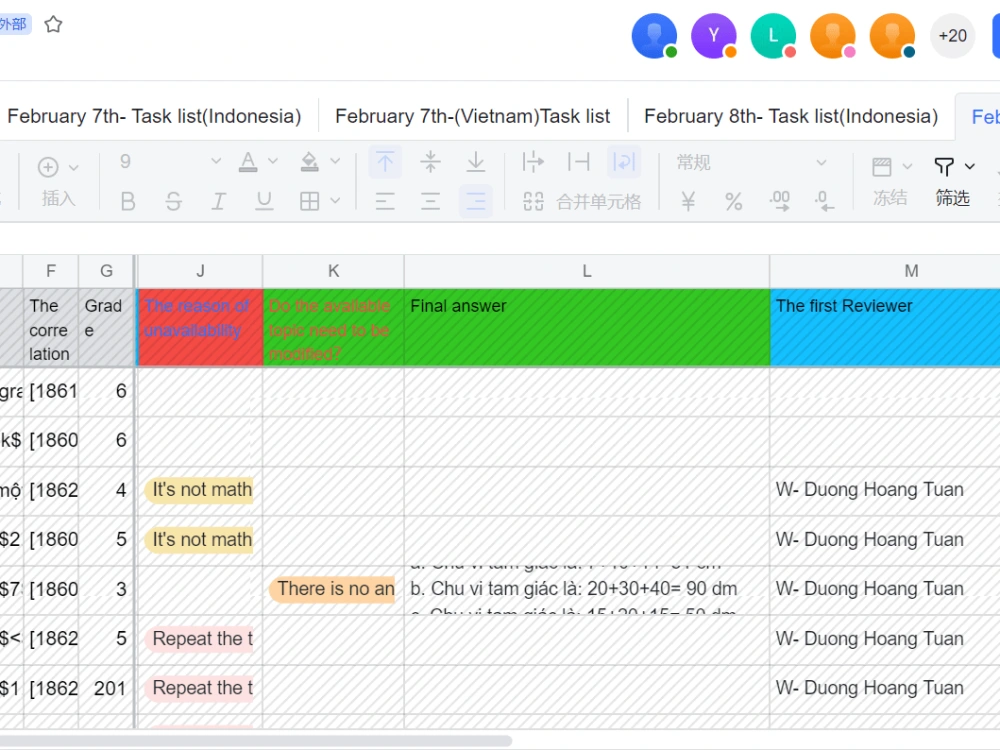Viewport: 1000px width, 750px height.
Task: Align text right
Action: [x=476, y=202]
